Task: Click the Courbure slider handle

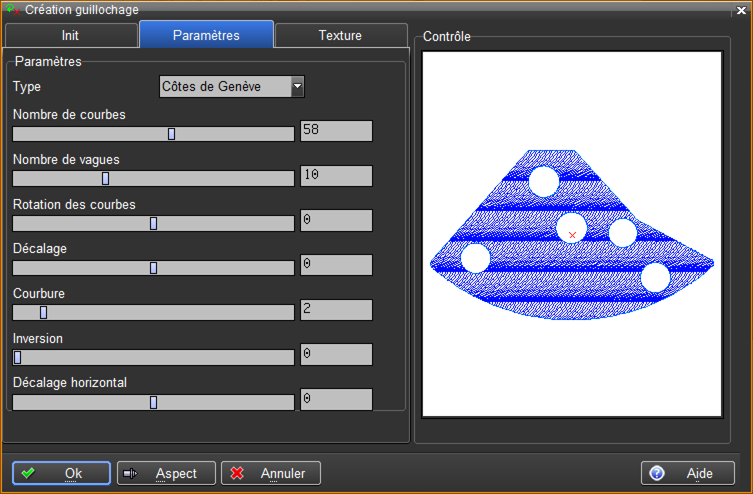Action: point(44,313)
